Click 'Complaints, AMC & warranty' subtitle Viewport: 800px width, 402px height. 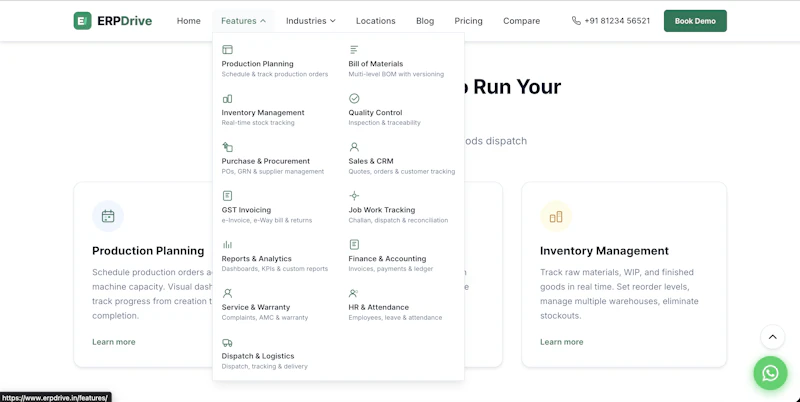click(x=265, y=317)
